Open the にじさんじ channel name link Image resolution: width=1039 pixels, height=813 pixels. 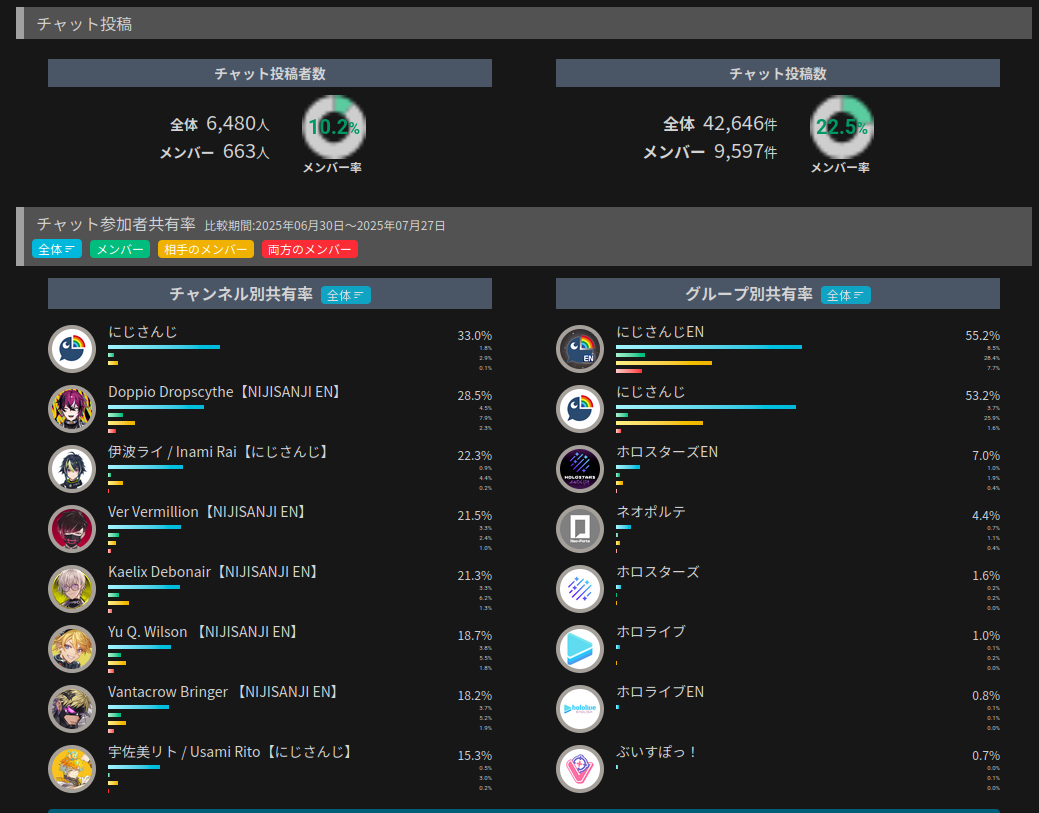tap(142, 332)
